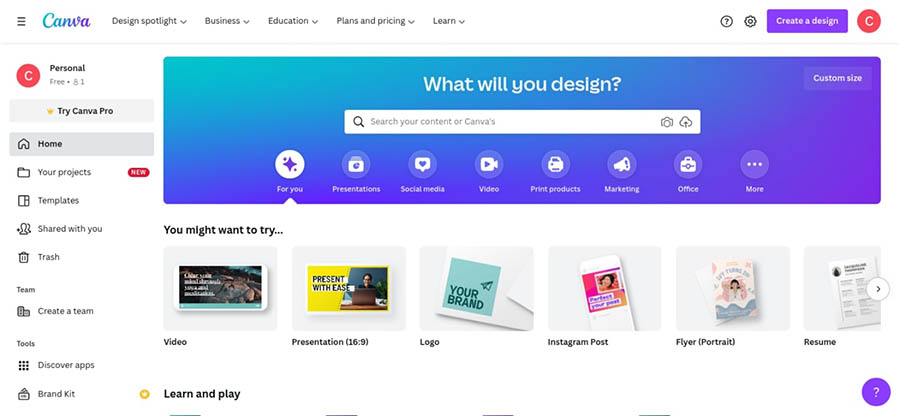Open the account avatar in top right
Screen dimensions: 900x416
coord(869,21)
